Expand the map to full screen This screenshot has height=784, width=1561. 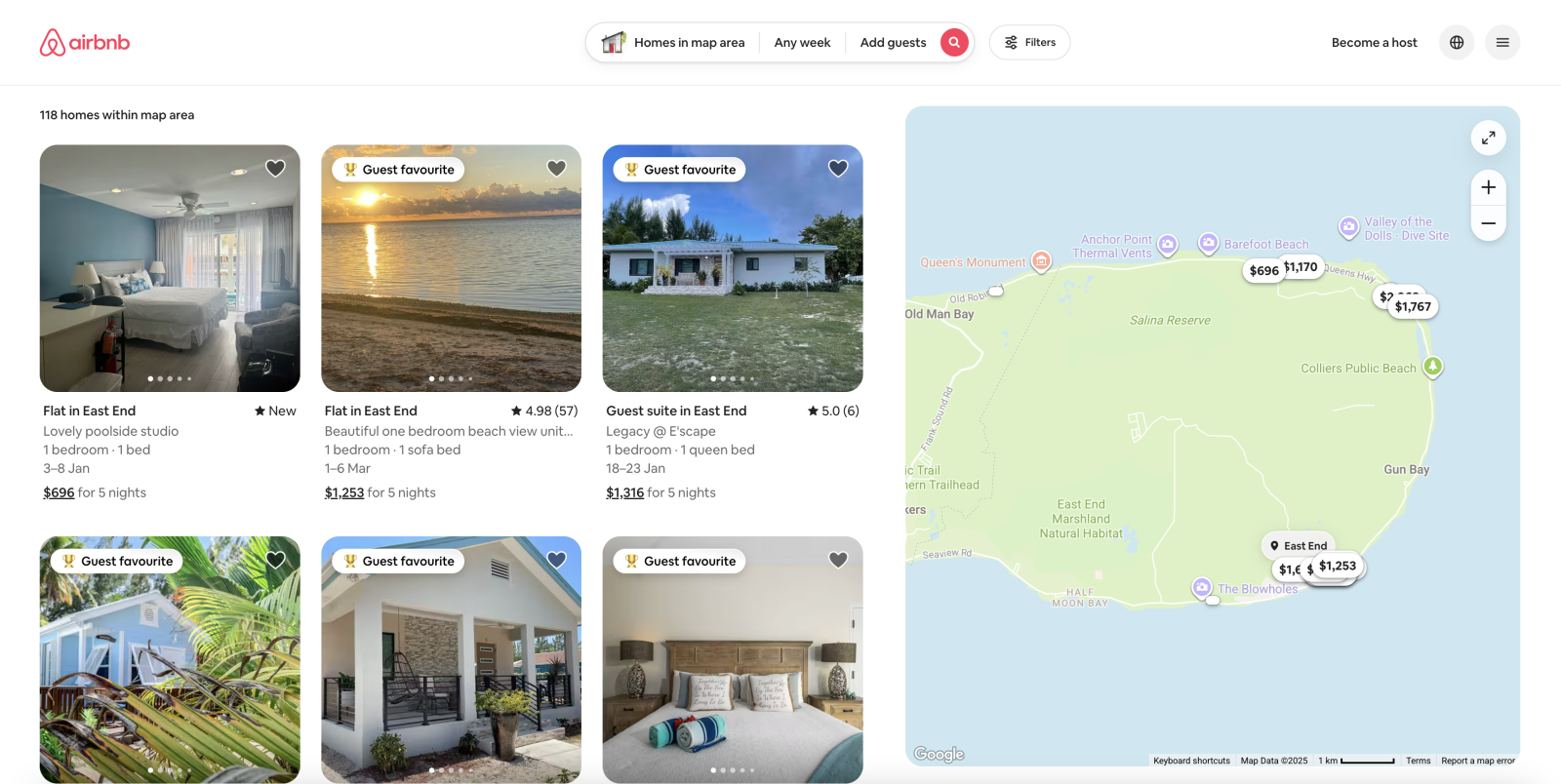[x=1488, y=138]
